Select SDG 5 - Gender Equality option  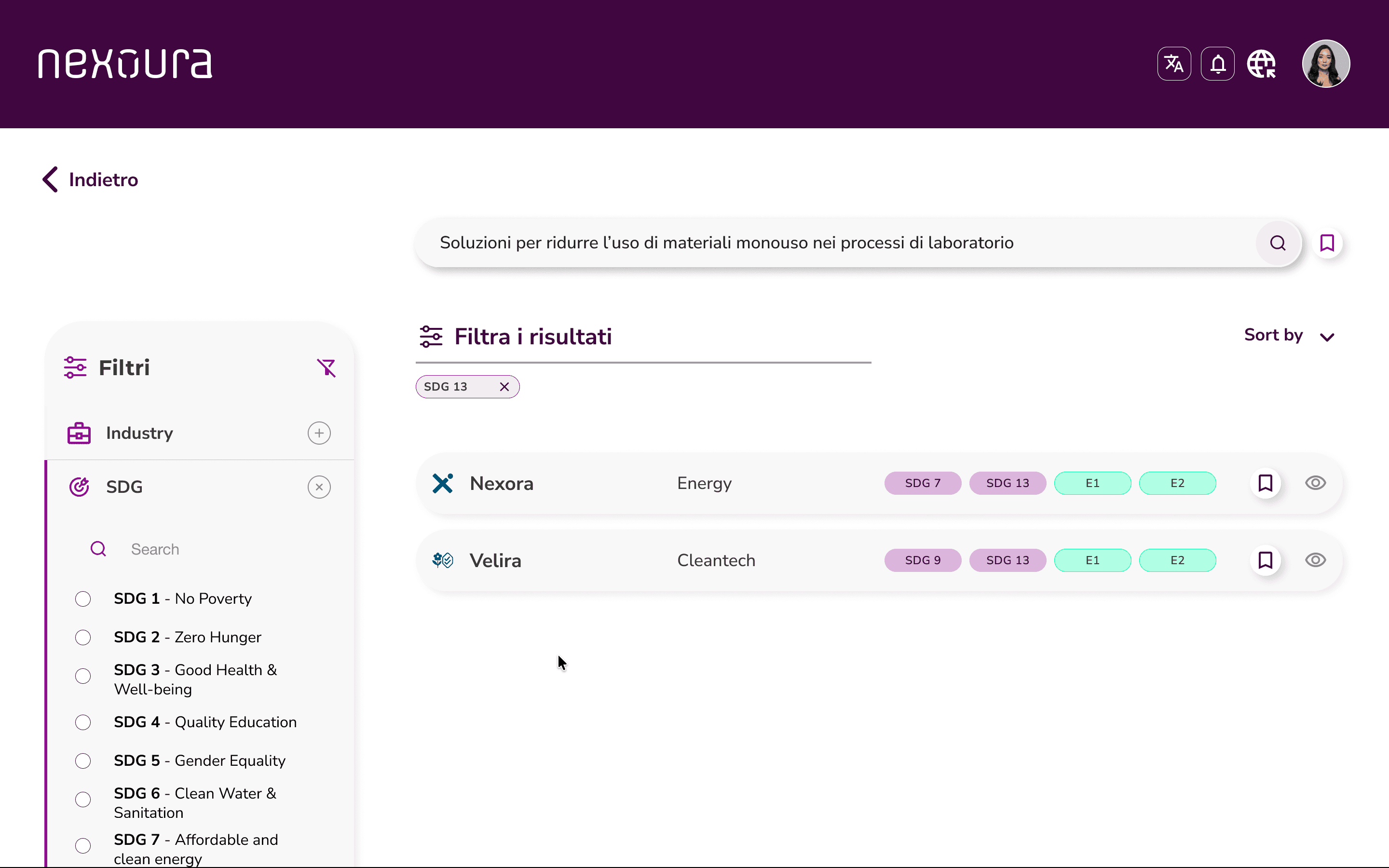click(x=83, y=760)
